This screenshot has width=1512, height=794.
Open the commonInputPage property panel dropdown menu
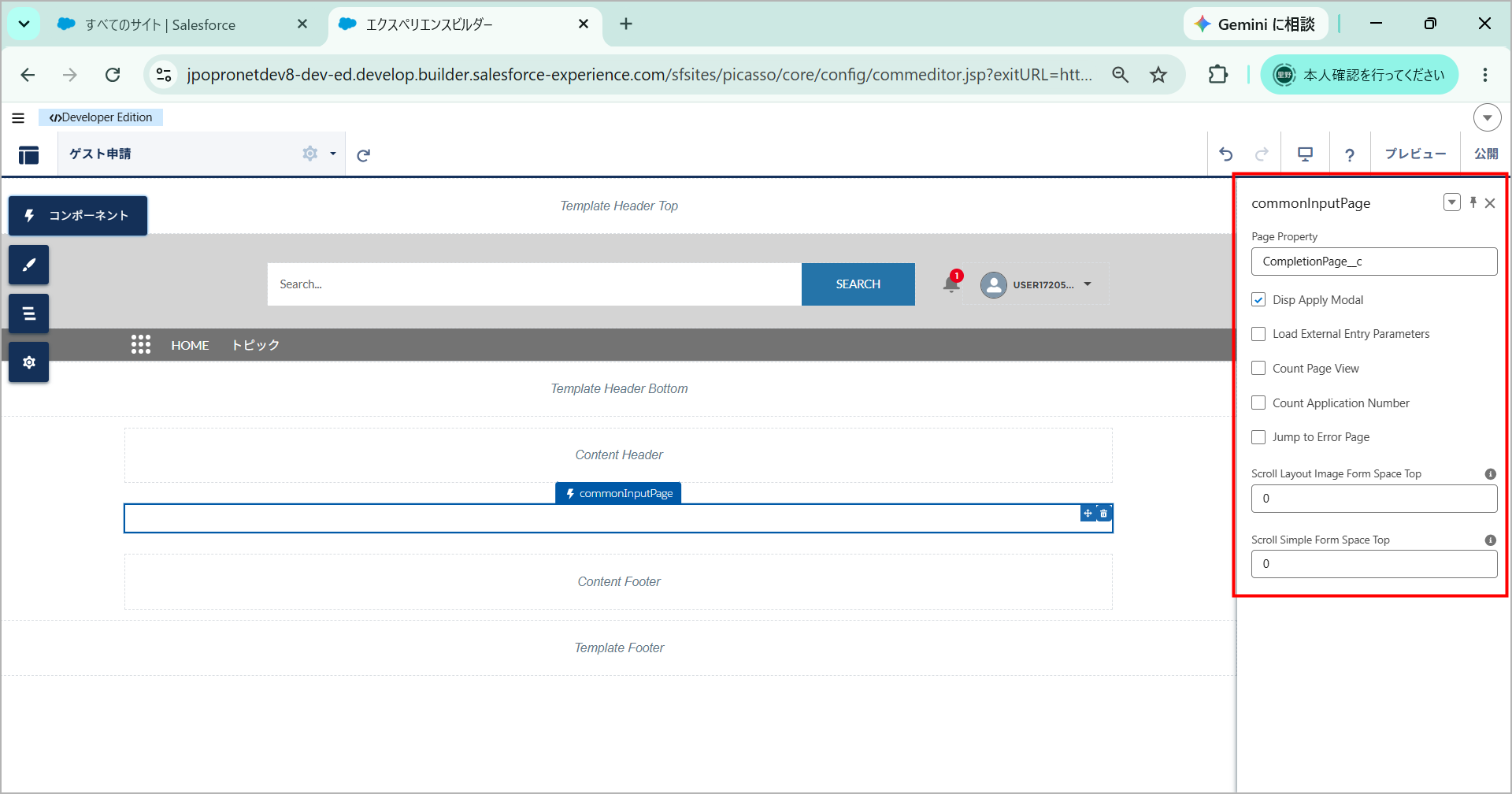1452,202
